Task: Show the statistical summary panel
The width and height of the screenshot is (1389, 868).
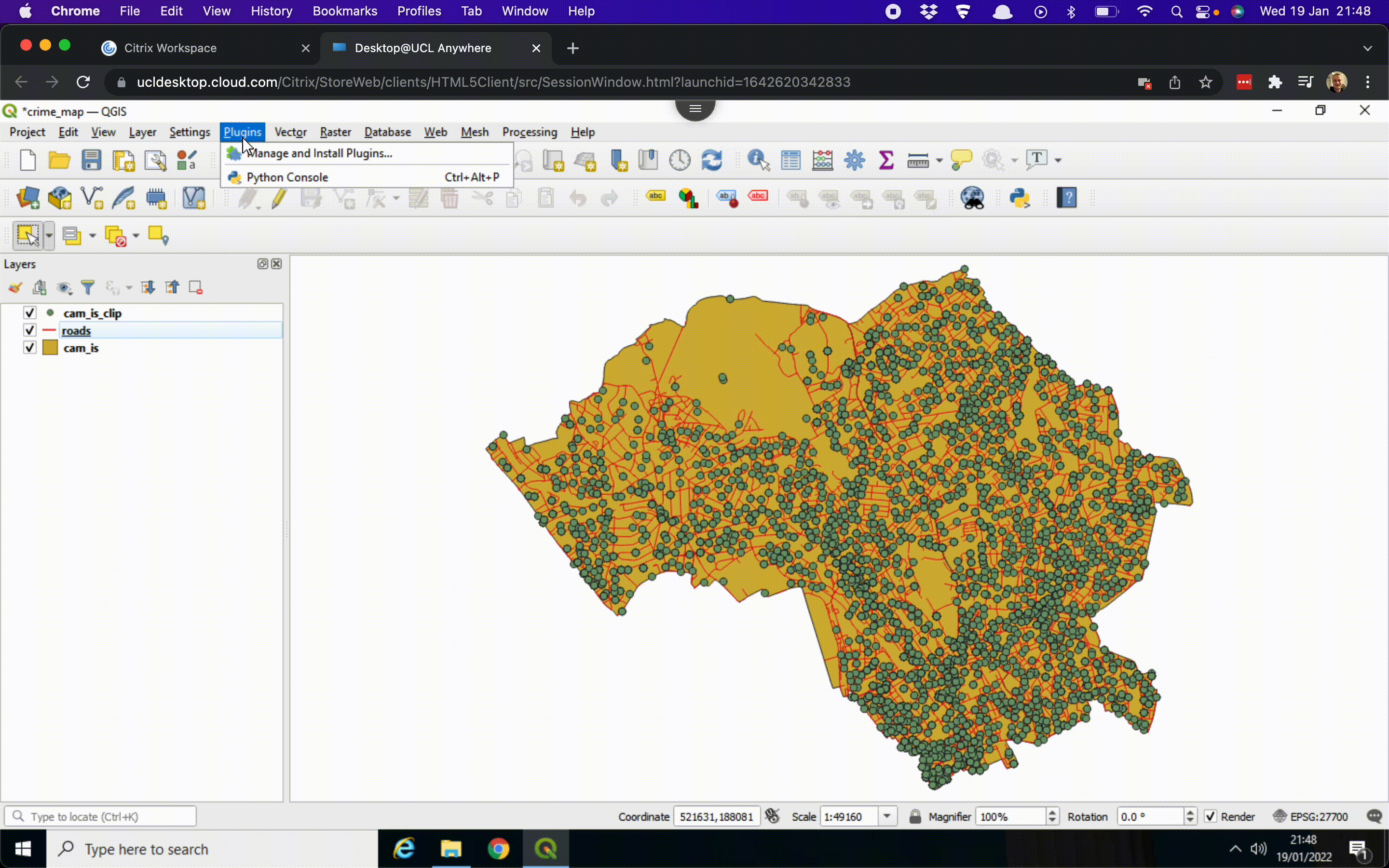Action: (885, 160)
